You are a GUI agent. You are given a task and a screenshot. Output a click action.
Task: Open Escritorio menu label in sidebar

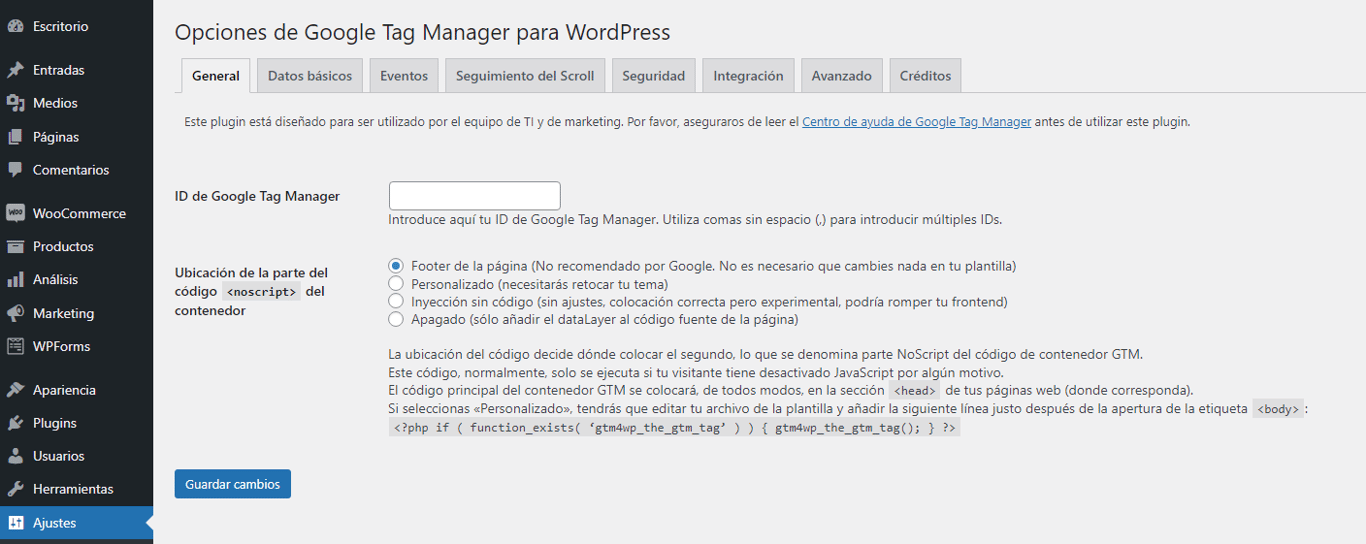click(x=61, y=27)
